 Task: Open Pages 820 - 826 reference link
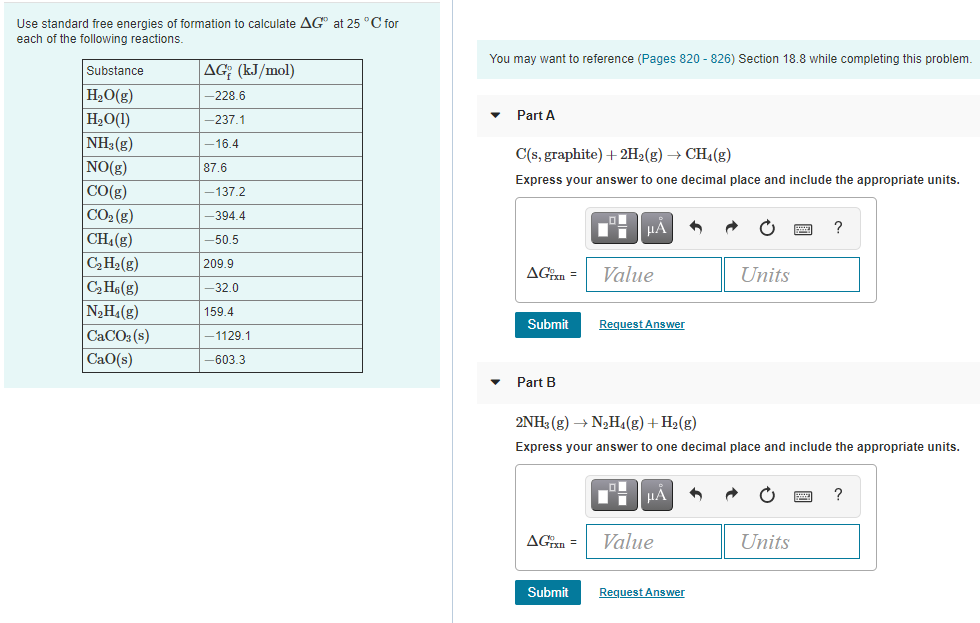tap(686, 59)
